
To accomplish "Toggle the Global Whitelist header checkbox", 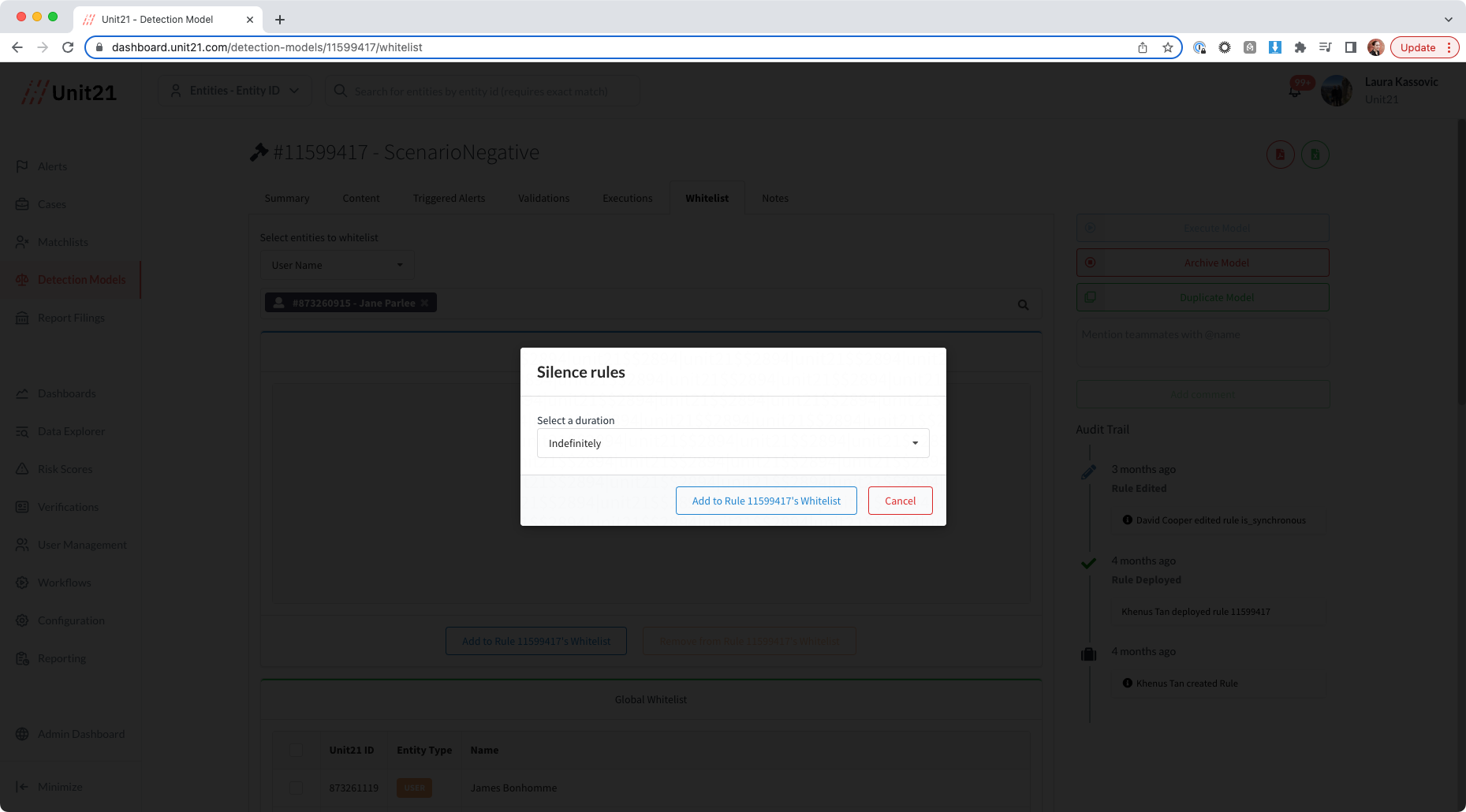I will 296,750.
